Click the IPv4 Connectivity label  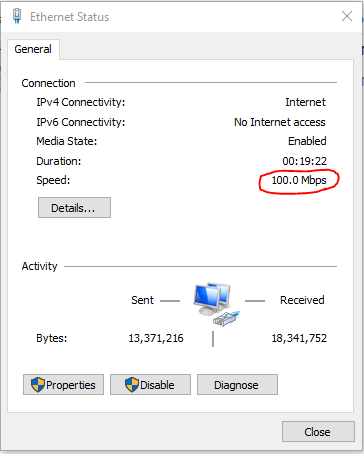81,102
